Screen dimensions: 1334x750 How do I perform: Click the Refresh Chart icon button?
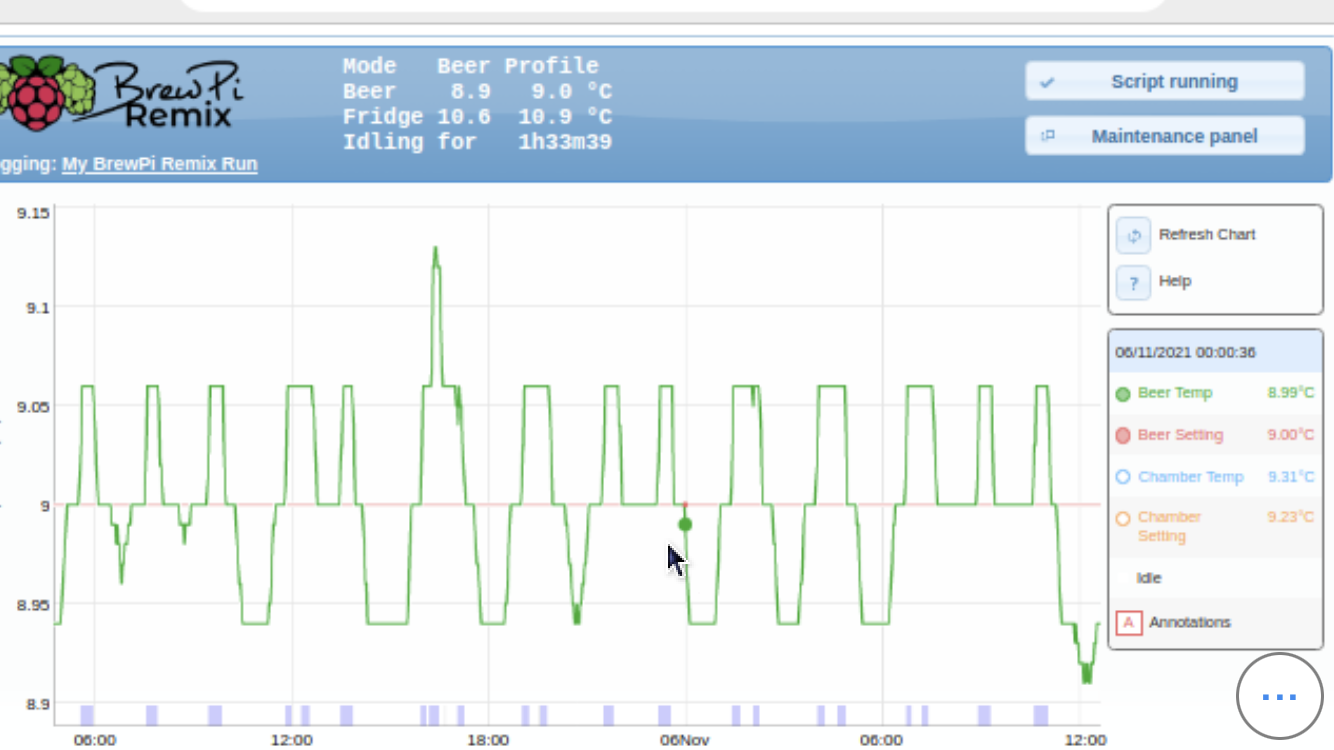tap(1133, 236)
